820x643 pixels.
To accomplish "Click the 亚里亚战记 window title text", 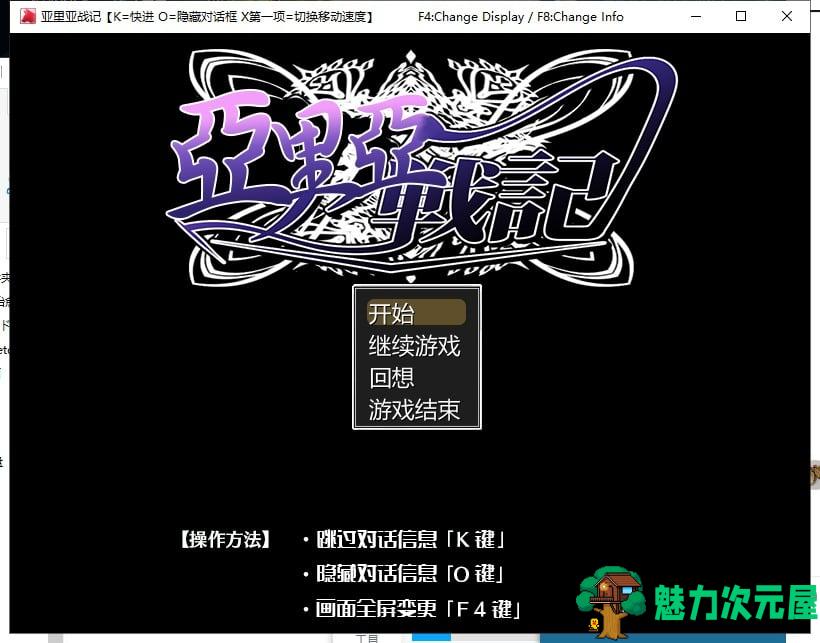I will [x=208, y=17].
